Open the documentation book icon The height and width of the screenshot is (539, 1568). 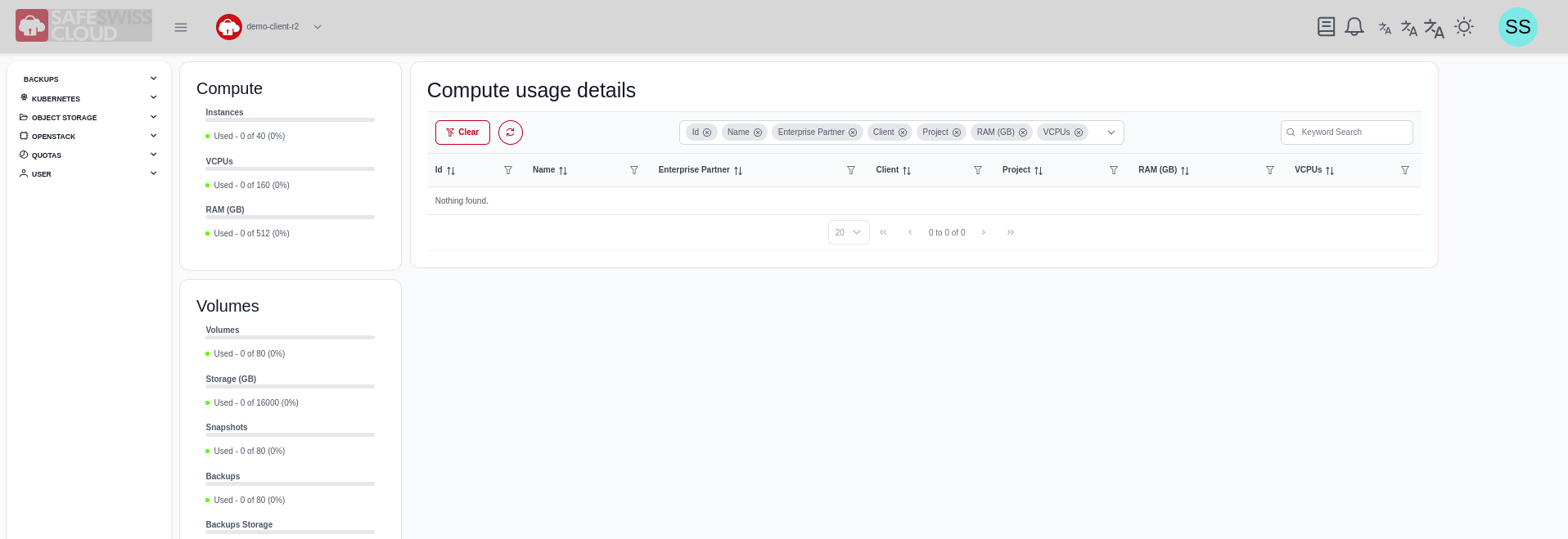pos(1326,27)
